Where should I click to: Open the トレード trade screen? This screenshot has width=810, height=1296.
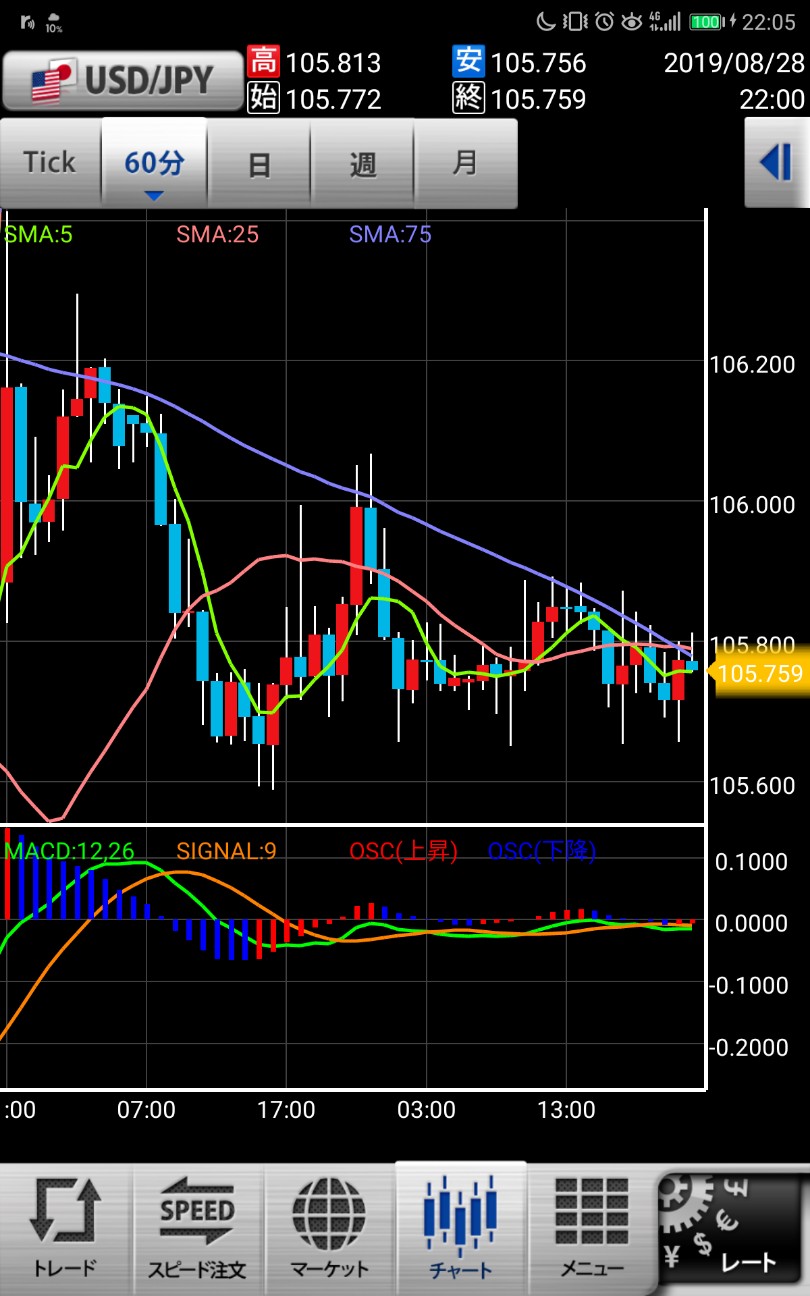[66, 1229]
